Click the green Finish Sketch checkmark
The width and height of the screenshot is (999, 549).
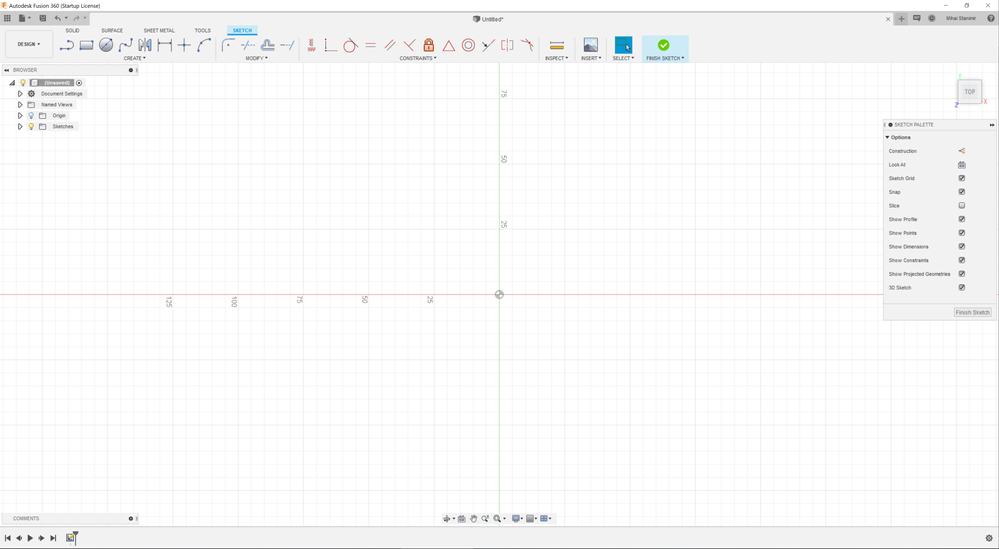click(663, 45)
